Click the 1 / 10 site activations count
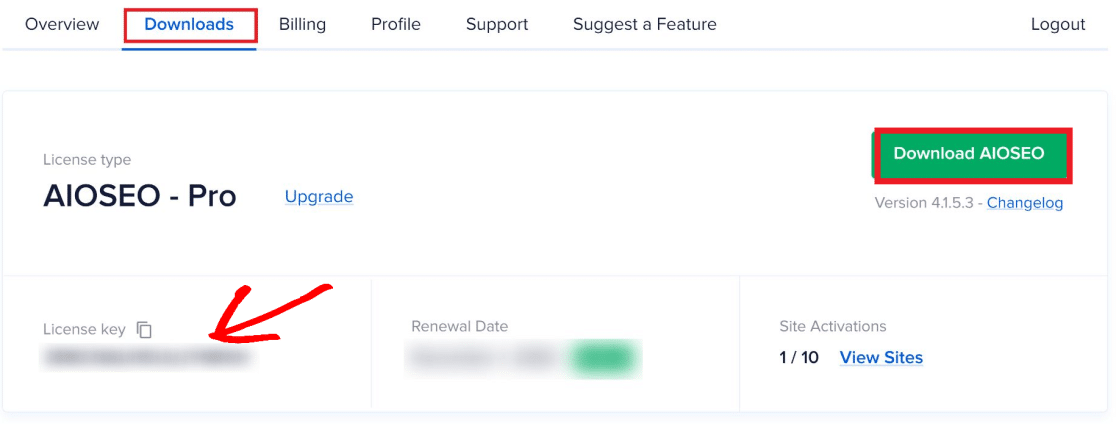The width and height of the screenshot is (1116, 426). (798, 357)
